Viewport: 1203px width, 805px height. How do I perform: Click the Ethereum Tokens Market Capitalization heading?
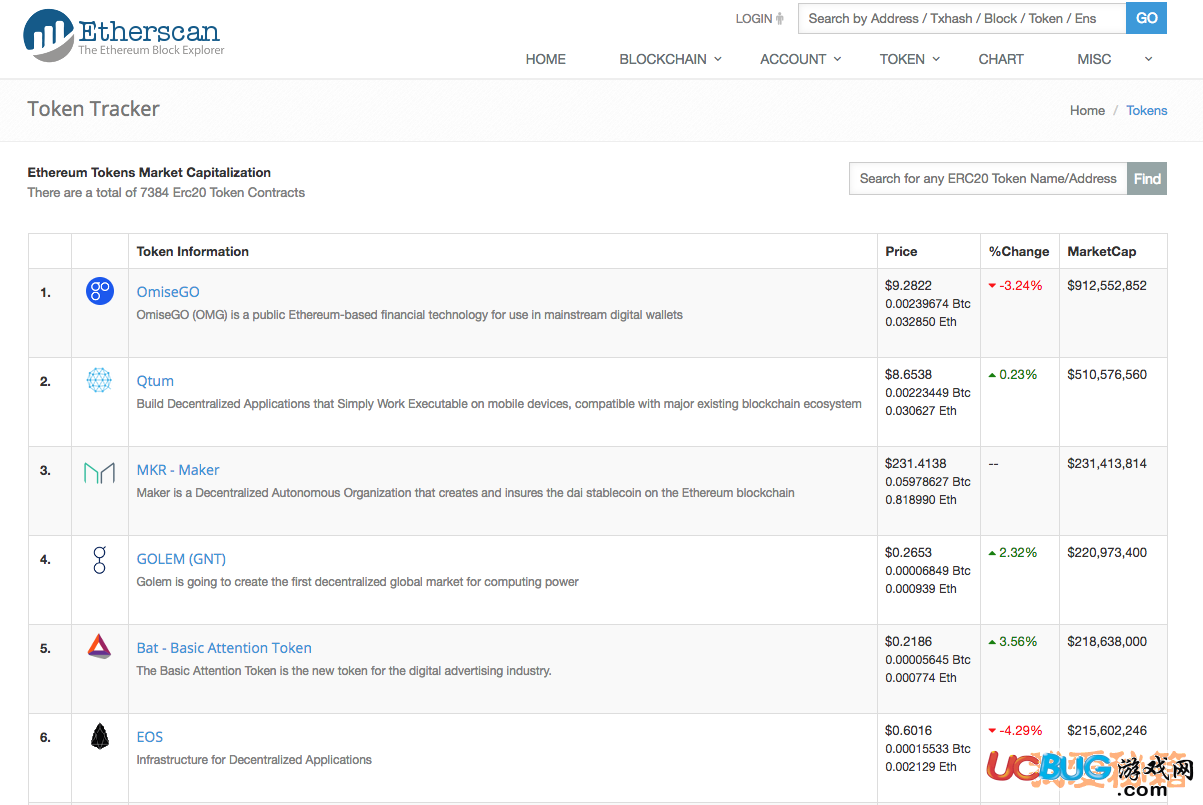pyautogui.click(x=149, y=173)
